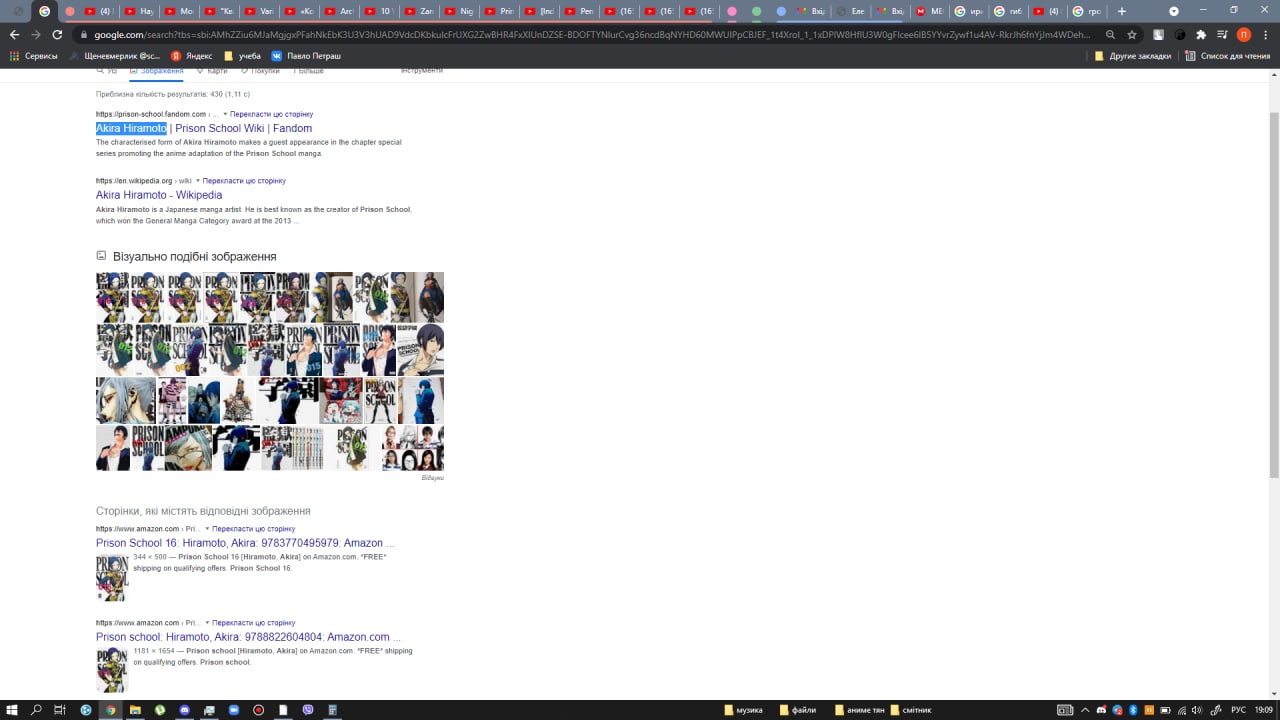
Task: Switch the РУС input language
Action: coord(1239,710)
